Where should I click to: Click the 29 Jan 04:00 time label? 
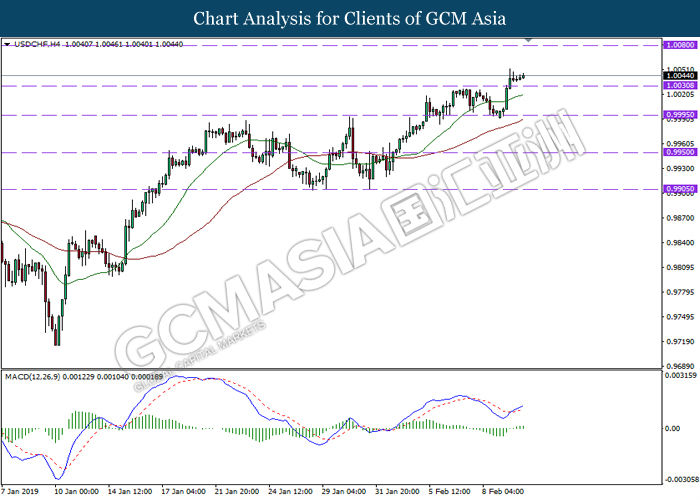tap(344, 492)
